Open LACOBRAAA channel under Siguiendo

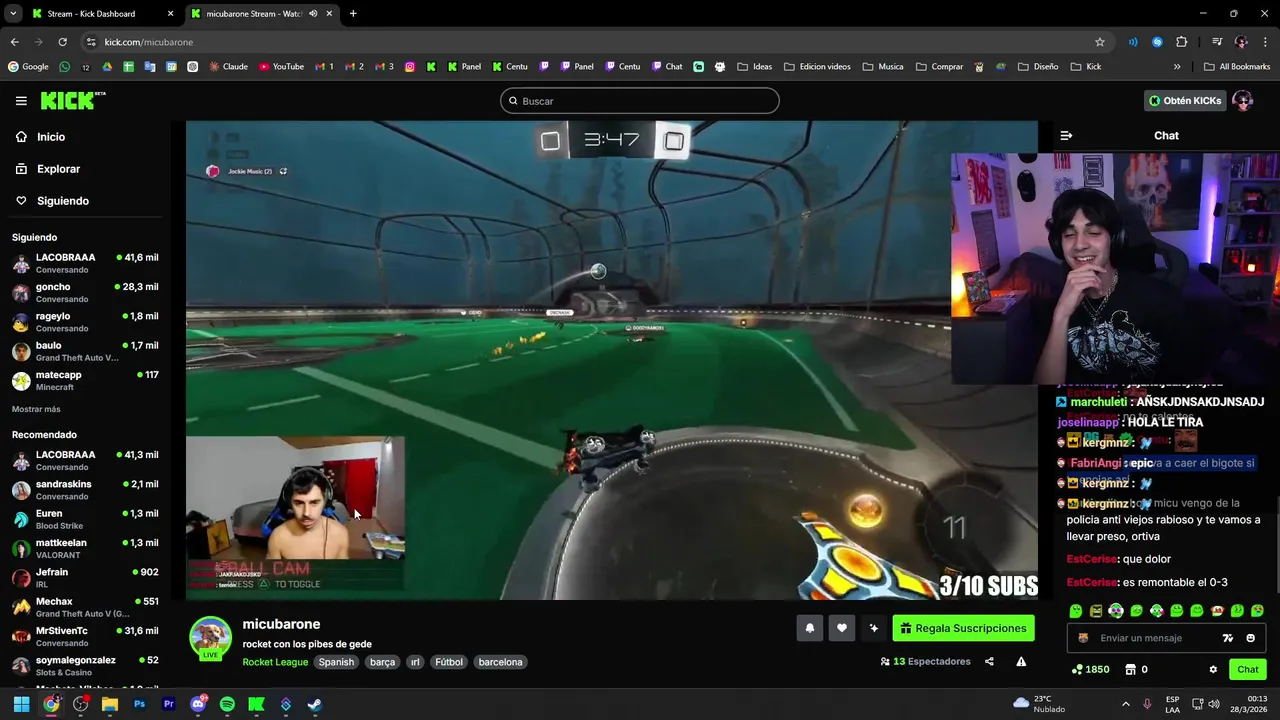tap(87, 263)
